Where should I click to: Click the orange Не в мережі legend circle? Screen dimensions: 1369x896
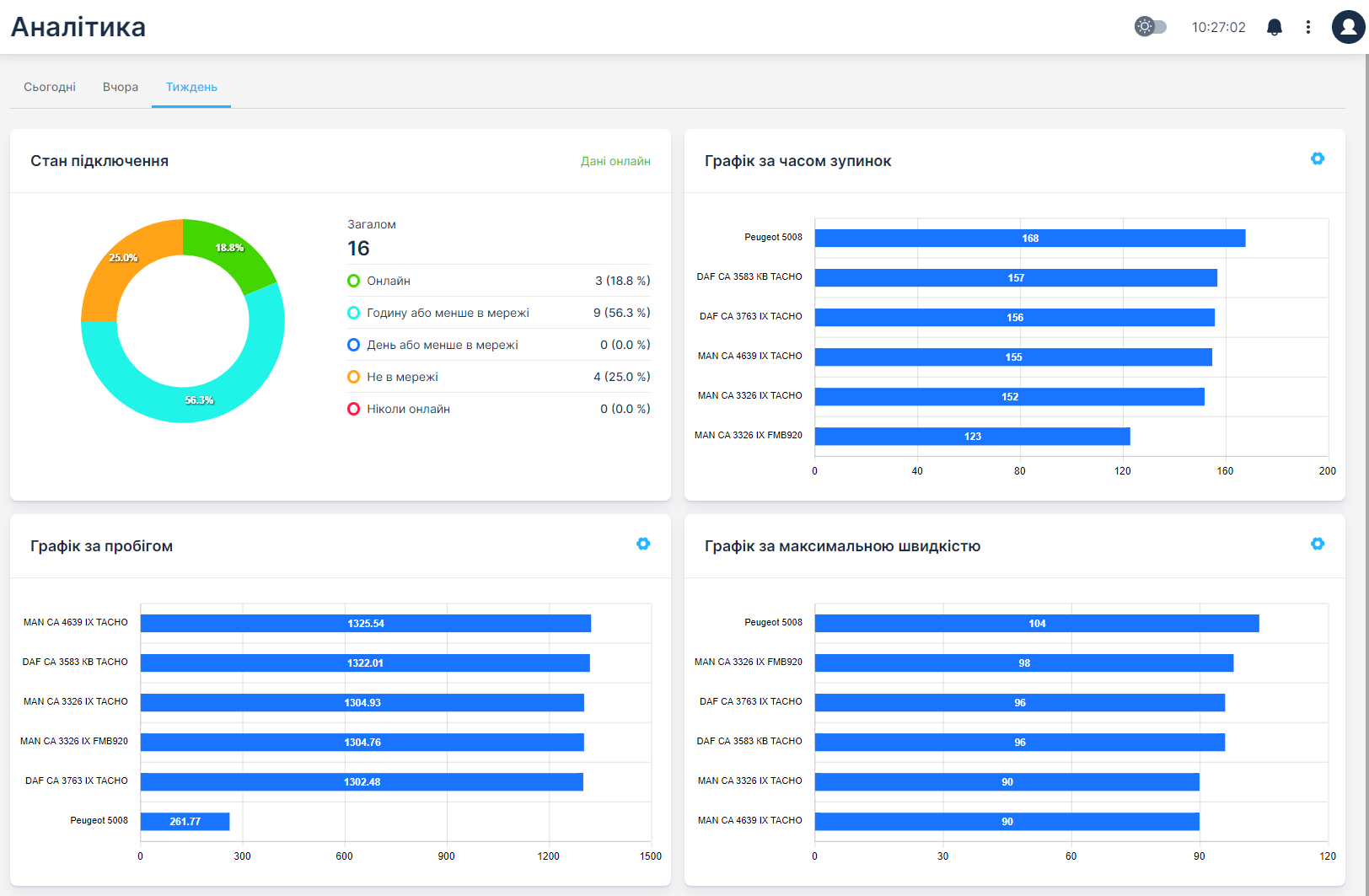point(354,377)
